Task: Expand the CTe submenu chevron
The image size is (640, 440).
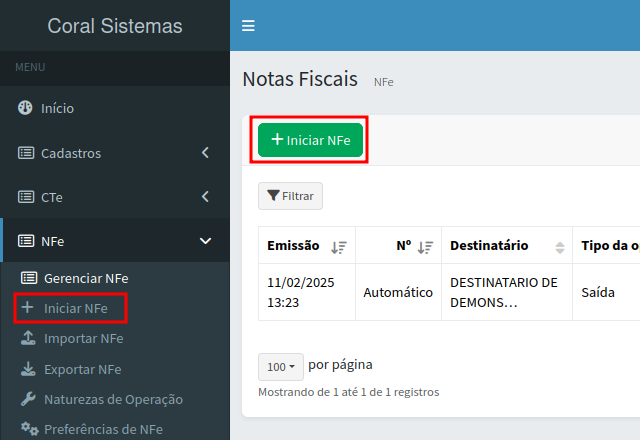Action: (205, 197)
